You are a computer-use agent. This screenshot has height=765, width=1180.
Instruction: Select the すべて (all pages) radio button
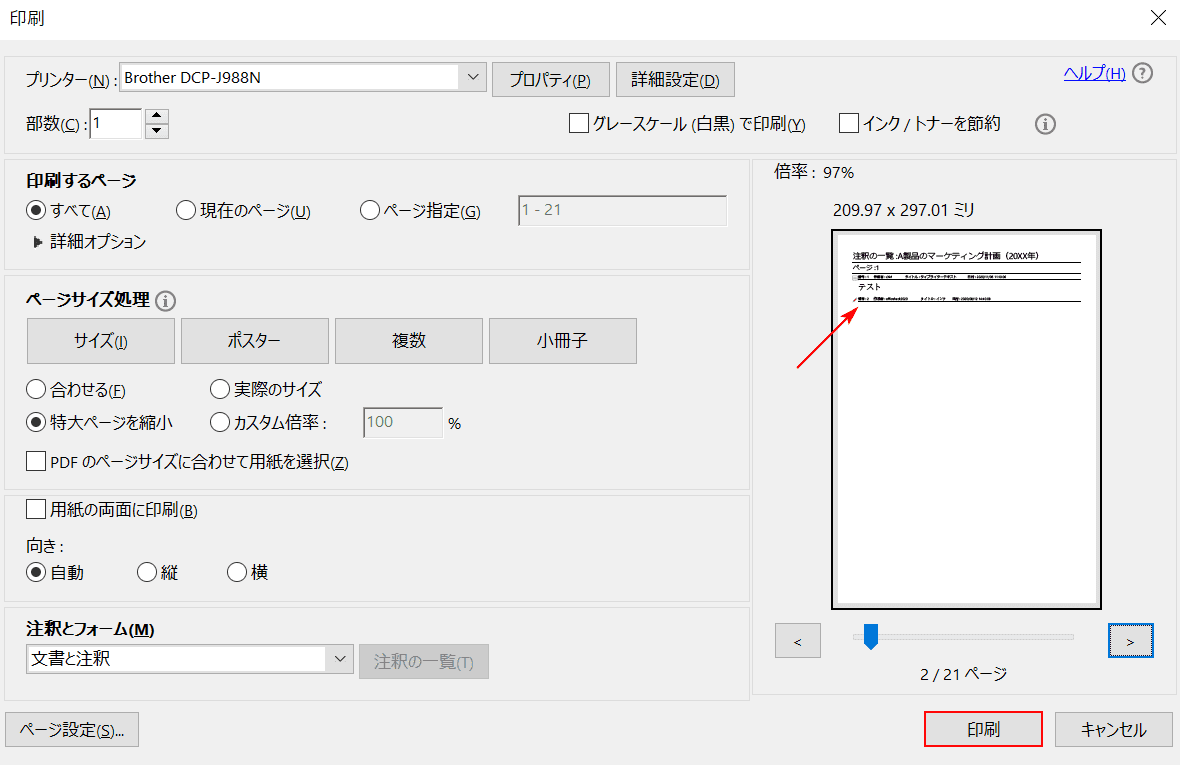point(36,211)
